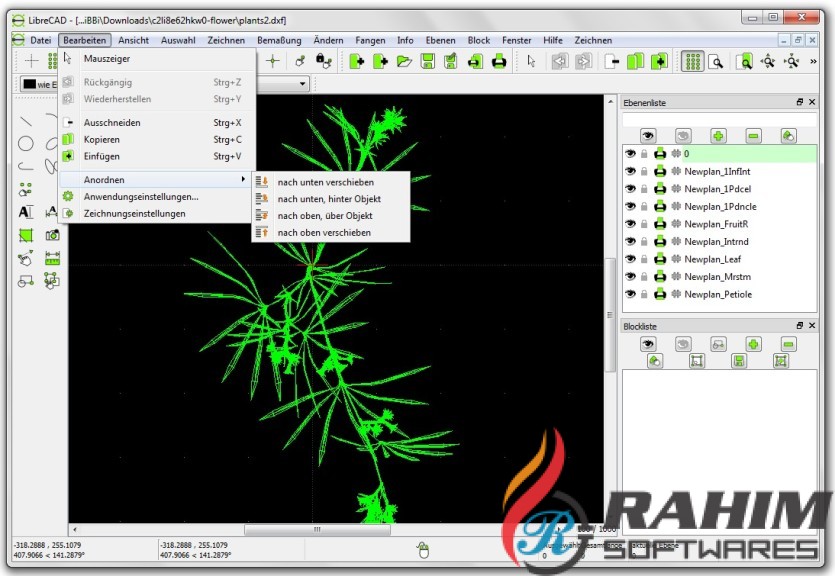The image size is (835, 576).
Task: Click the open file folder icon
Action: coord(404,61)
